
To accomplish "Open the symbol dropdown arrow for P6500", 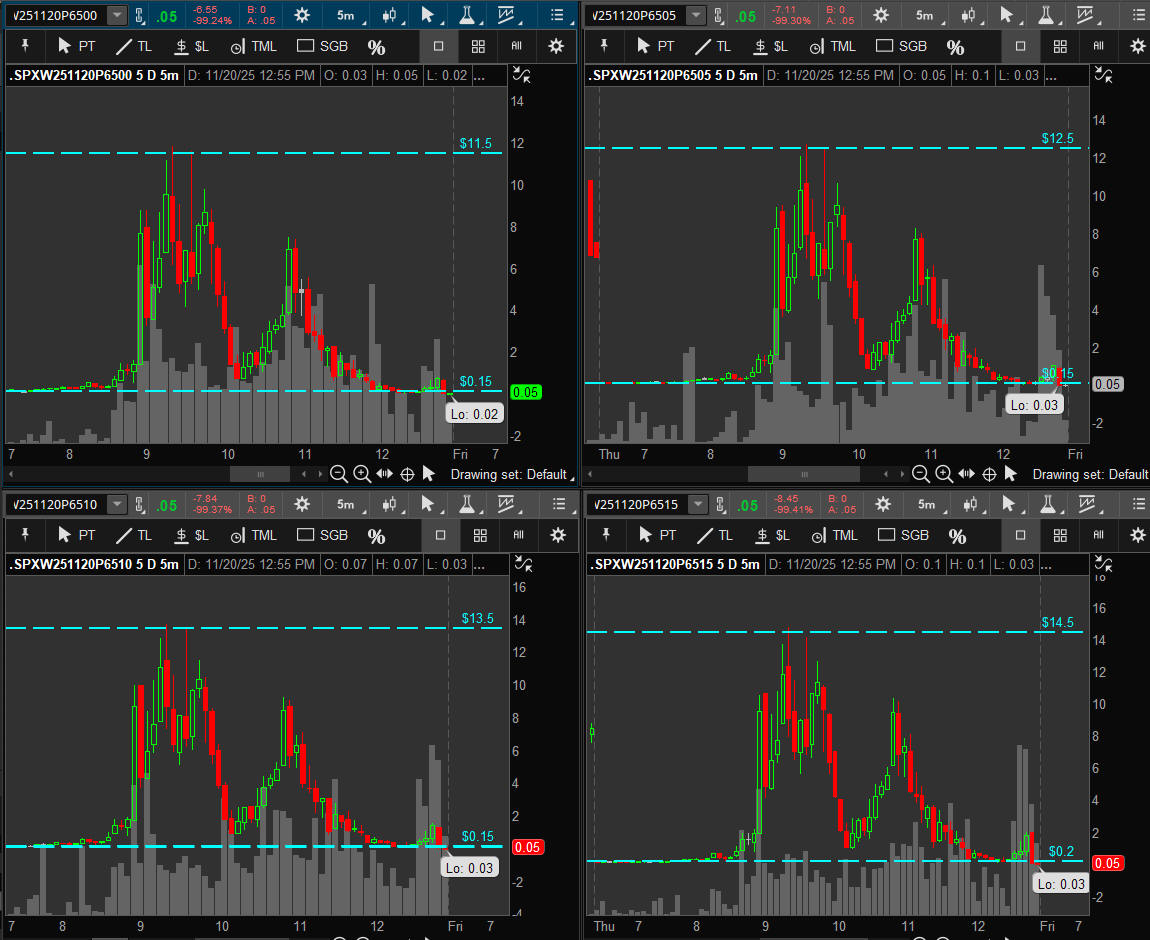I will point(118,15).
